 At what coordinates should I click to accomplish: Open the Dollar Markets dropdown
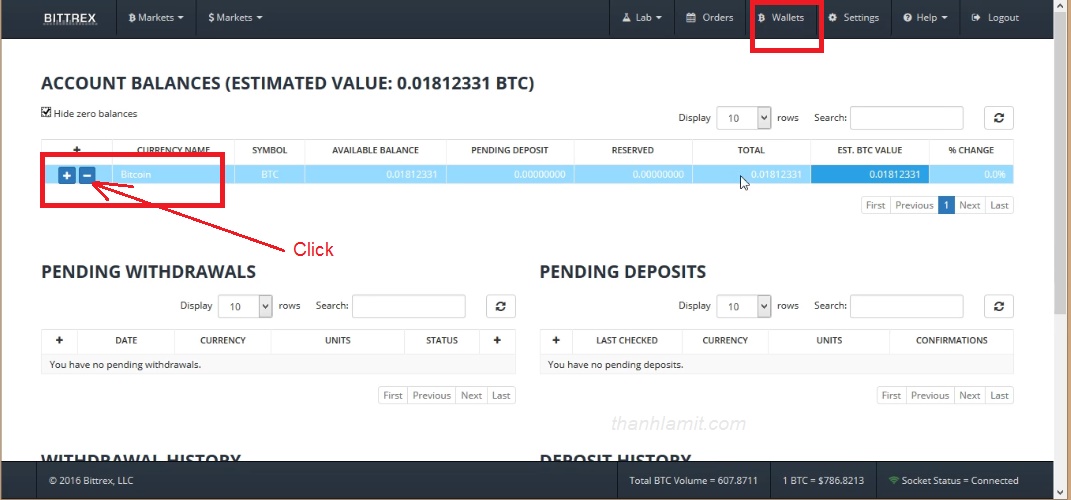point(235,18)
